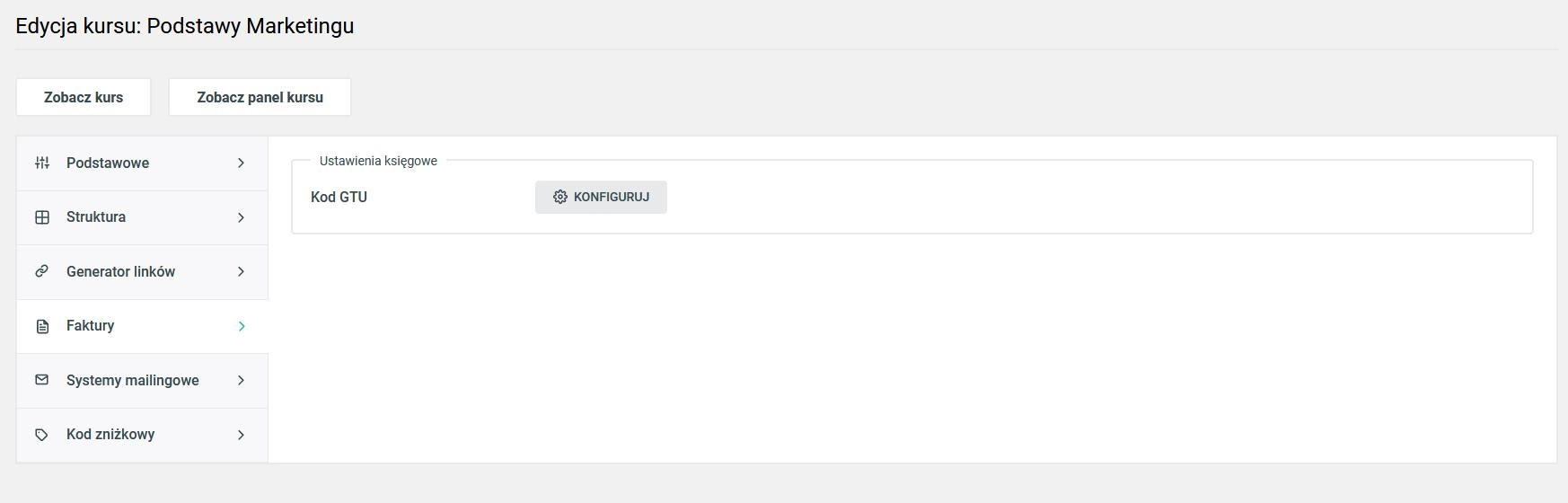This screenshot has width=1568, height=503.
Task: Click the teal chevron on the Faktury row
Action: (241, 326)
